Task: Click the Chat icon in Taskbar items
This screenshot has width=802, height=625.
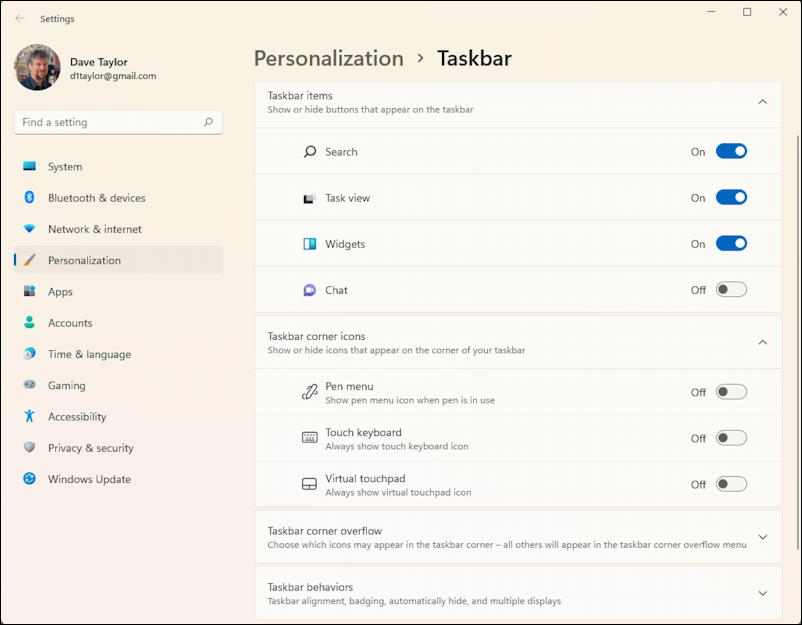Action: click(x=309, y=290)
